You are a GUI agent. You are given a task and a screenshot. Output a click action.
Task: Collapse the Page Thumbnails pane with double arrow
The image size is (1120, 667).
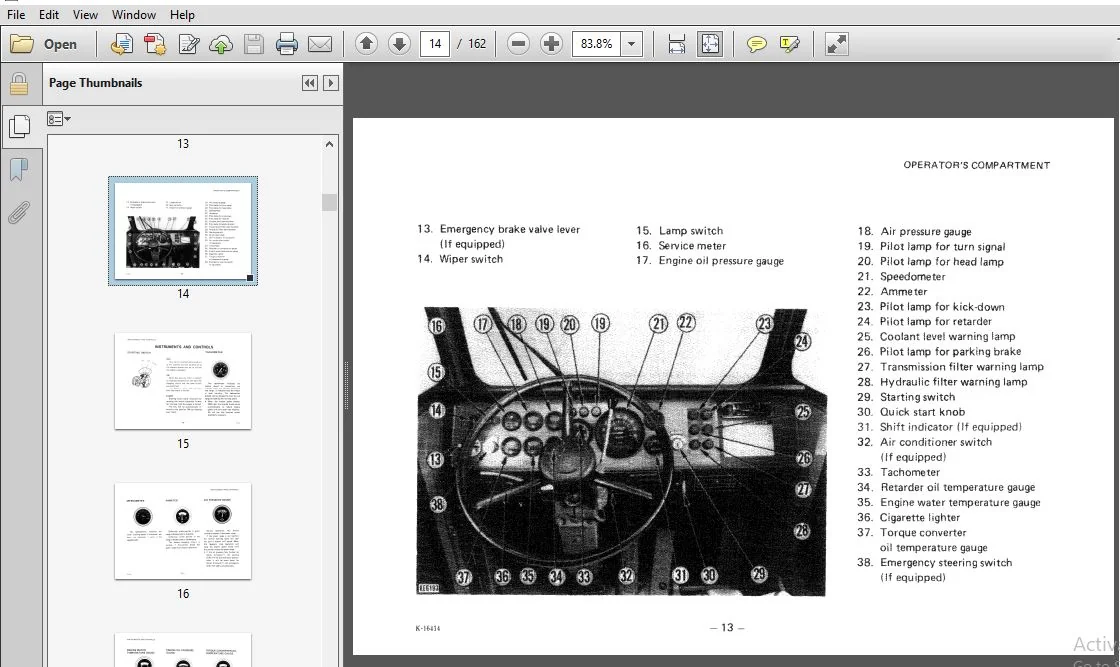click(x=309, y=83)
